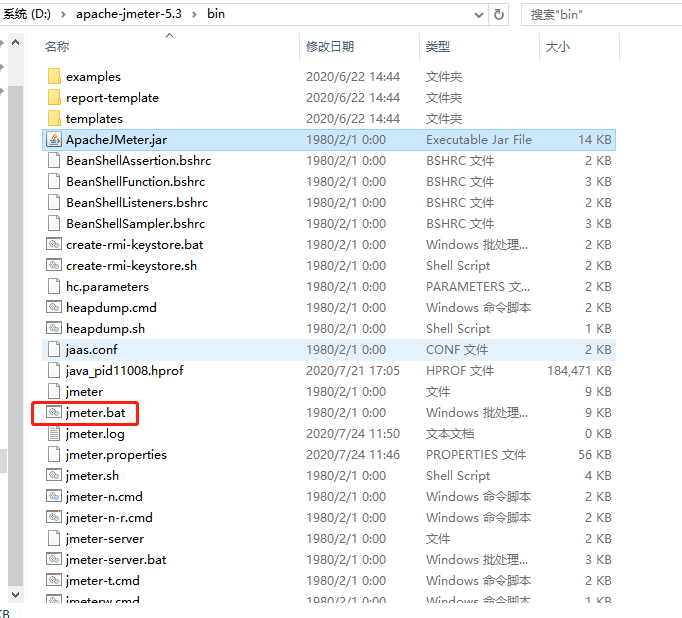Viewport: 682px width, 618px height.
Task: Go to 系统 (D:) drive breadcrumb
Action: click(27, 14)
